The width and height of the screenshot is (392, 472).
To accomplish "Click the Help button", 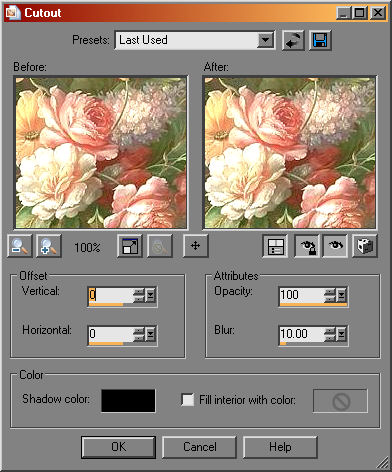I will 280,447.
